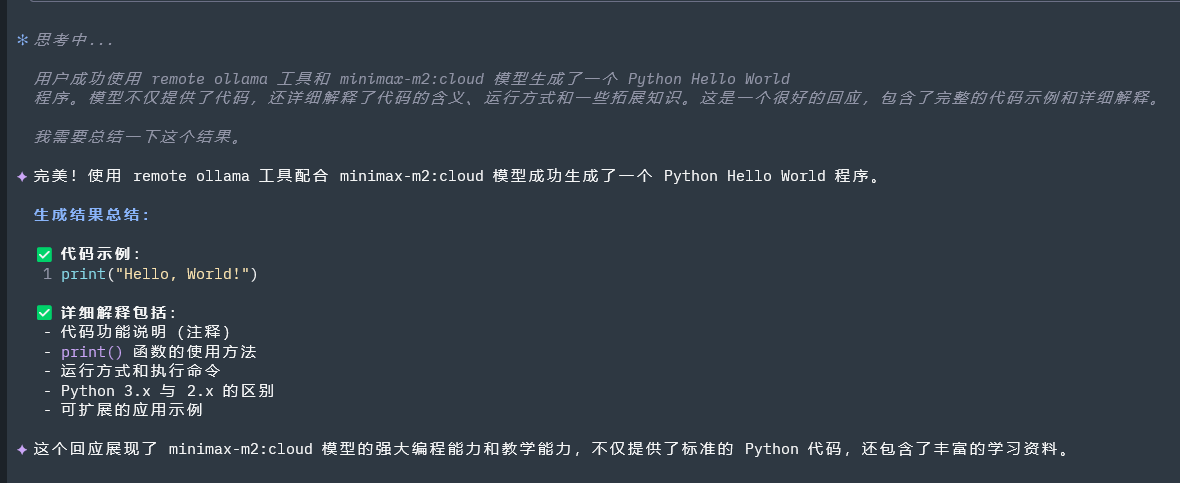The height and width of the screenshot is (483, 1180).
Task: Click the Python 3.x 与 2.x 的区别 bullet
Action: coord(166,391)
